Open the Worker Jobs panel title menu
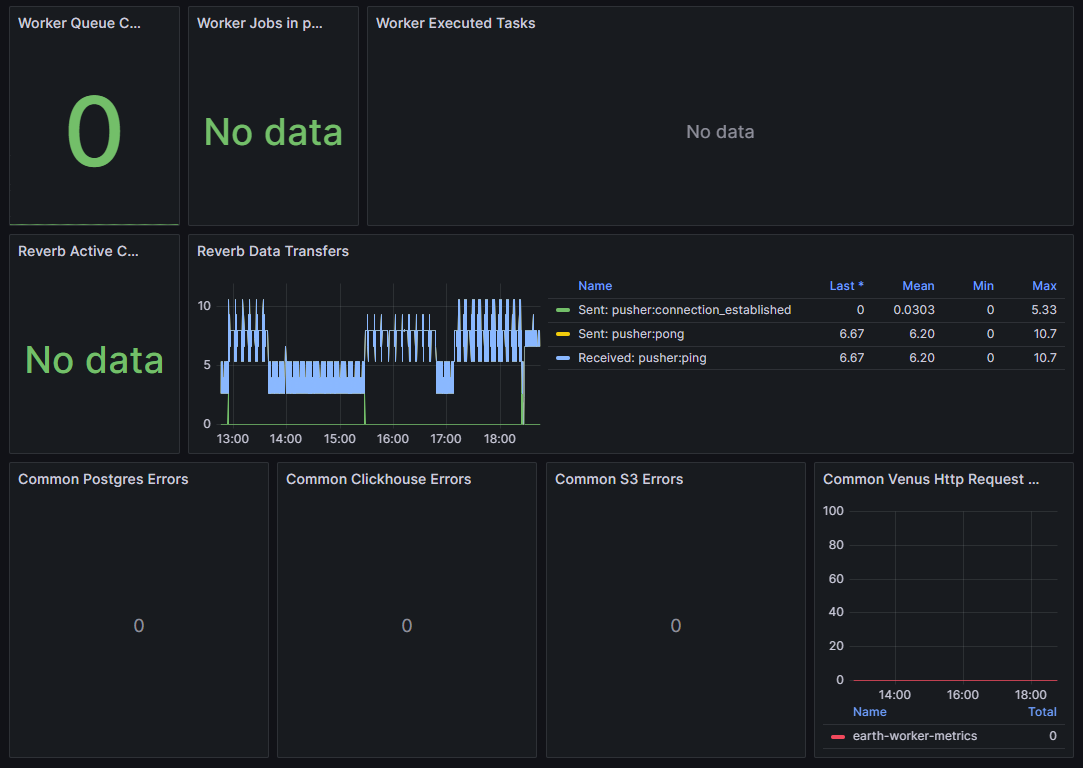The image size is (1083, 768). 259,23
